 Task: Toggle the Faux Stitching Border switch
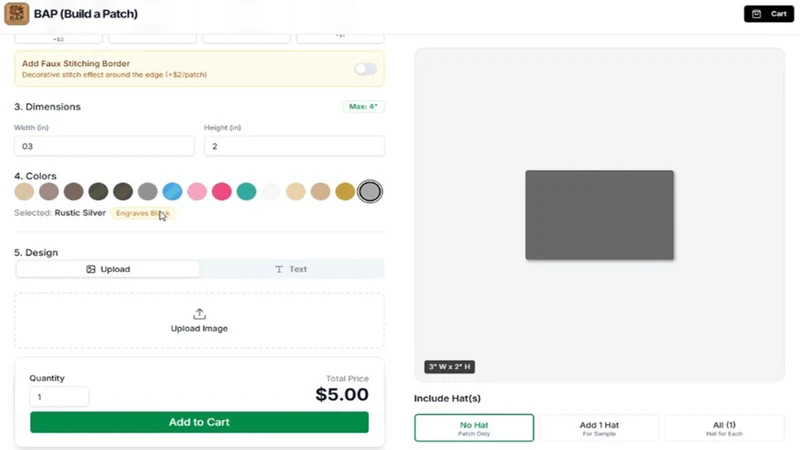365,69
